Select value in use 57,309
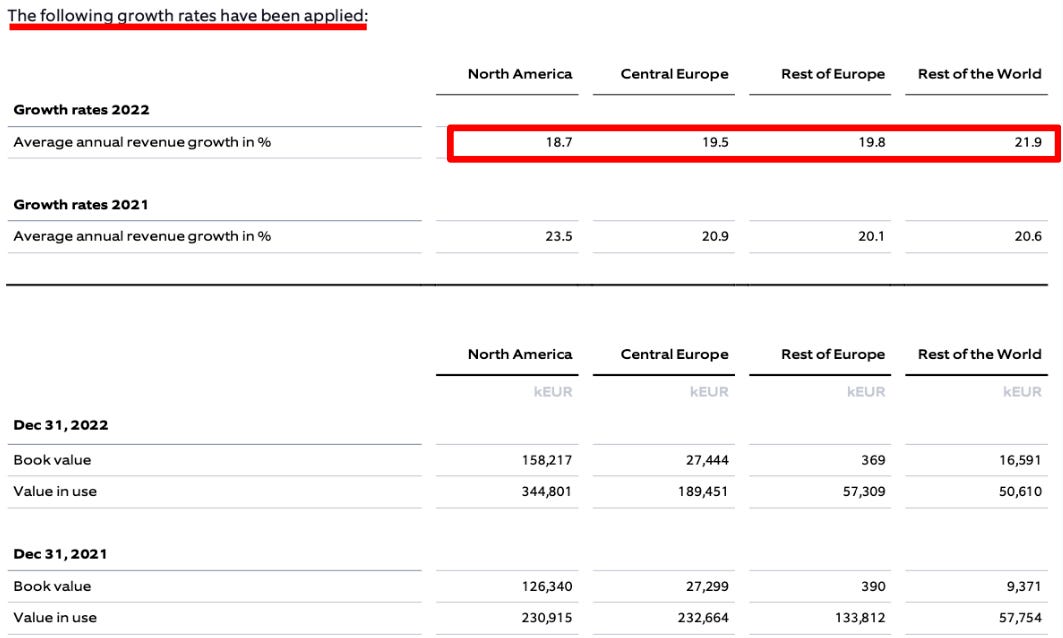Screen dimensions: 1063x638 [x=864, y=492]
